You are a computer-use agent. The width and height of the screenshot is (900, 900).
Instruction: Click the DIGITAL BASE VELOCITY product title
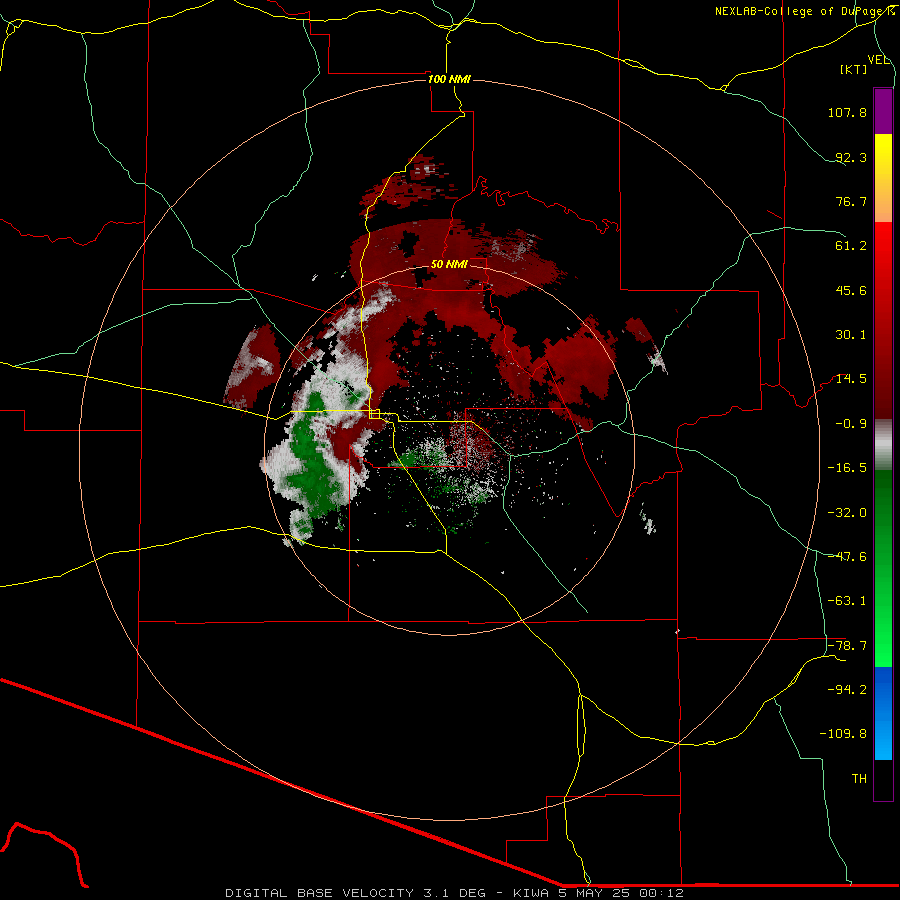pyautogui.click(x=319, y=893)
